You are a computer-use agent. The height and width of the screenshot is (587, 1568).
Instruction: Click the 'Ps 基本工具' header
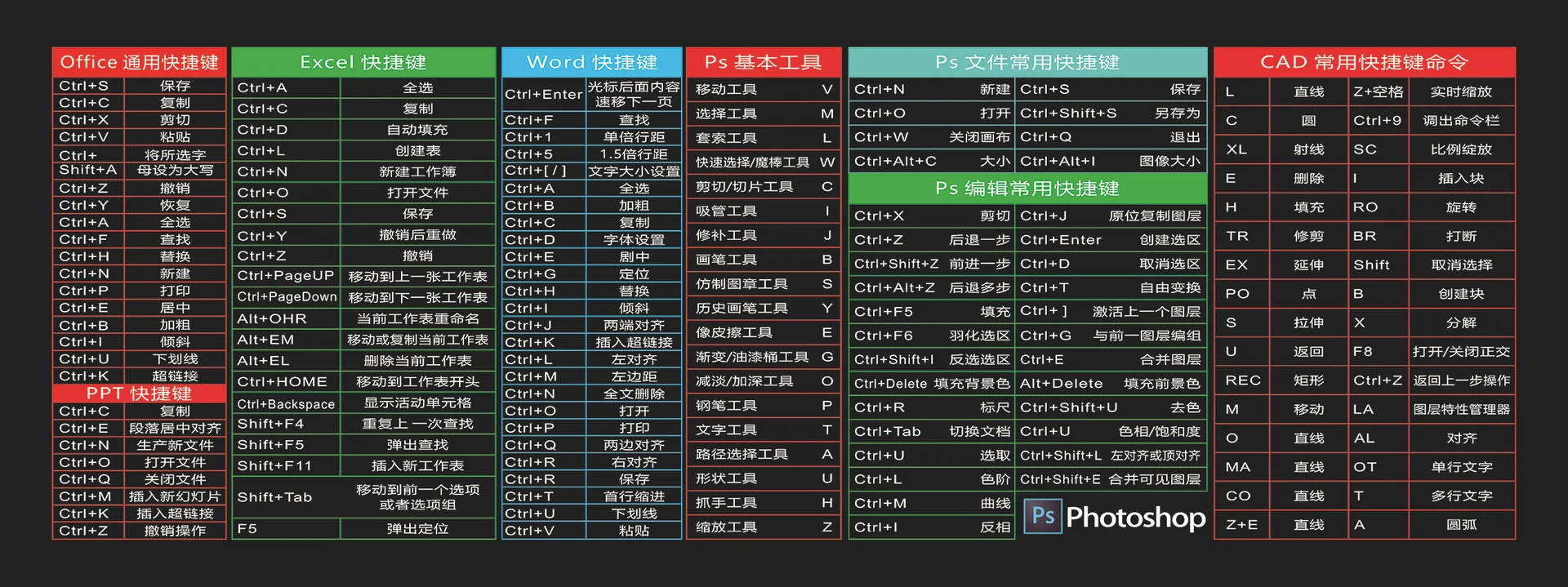coord(764,62)
